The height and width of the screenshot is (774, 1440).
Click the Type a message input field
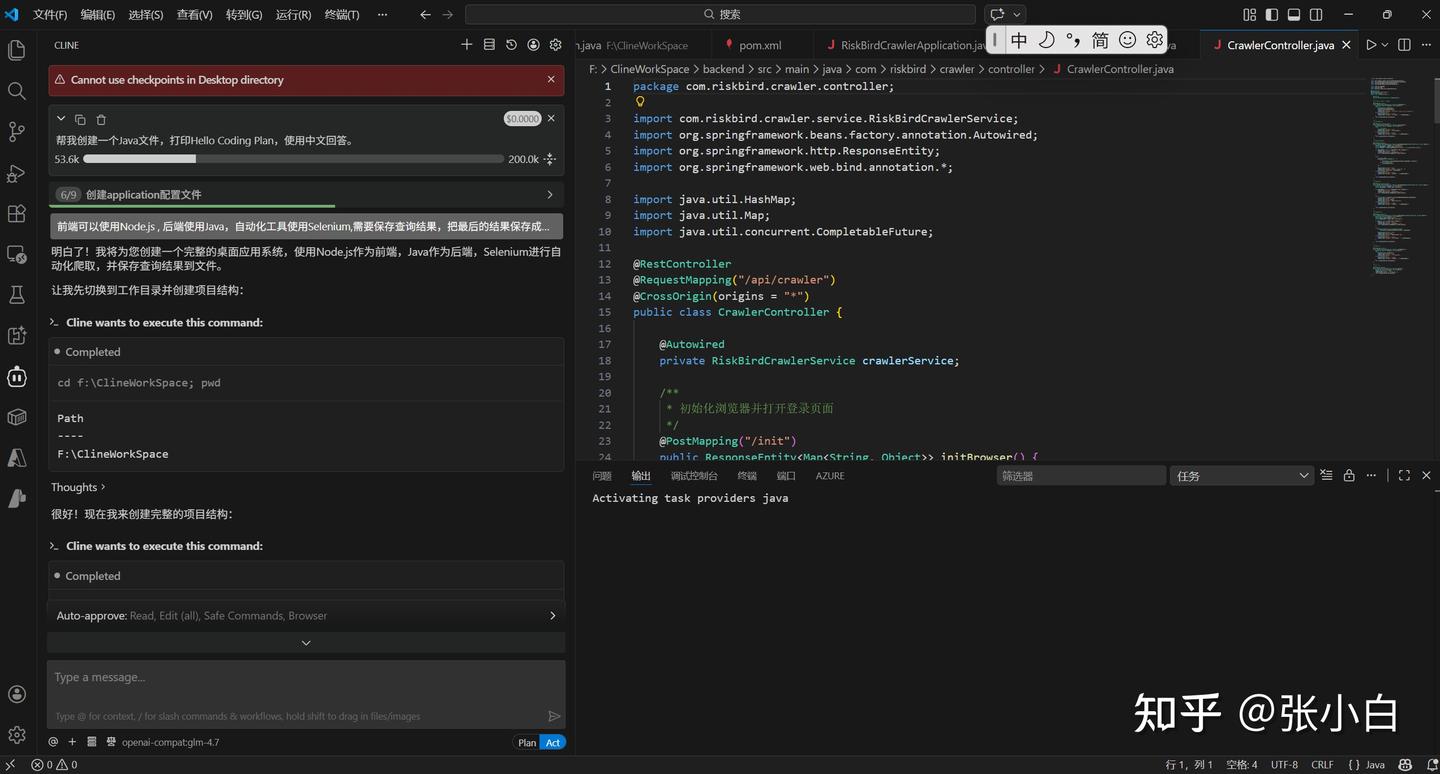pos(300,678)
